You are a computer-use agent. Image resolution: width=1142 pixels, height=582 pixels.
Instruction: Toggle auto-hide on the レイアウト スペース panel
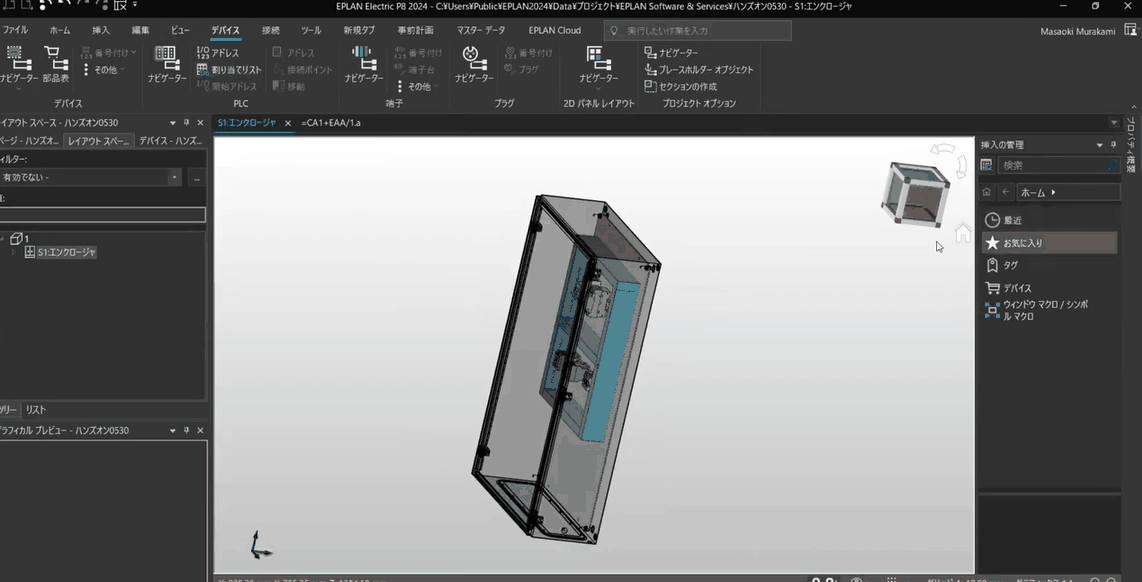[x=186, y=123]
